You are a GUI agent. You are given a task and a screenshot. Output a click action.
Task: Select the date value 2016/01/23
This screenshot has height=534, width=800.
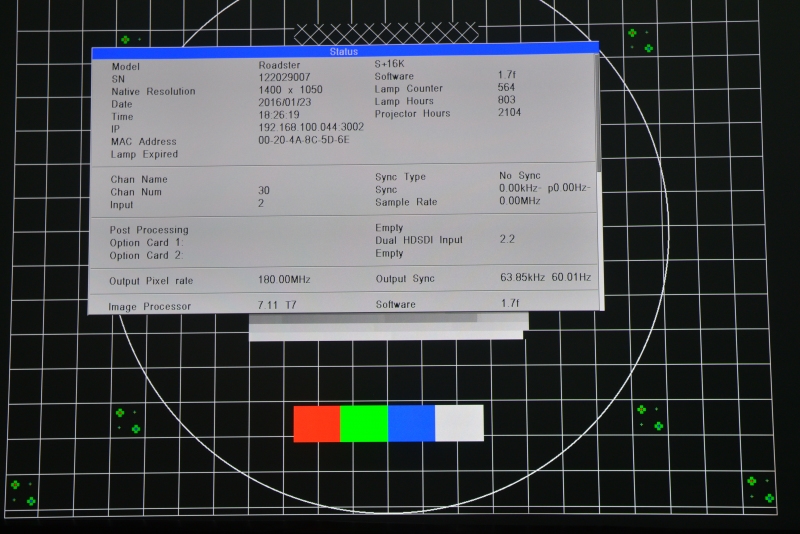[x=285, y=102]
